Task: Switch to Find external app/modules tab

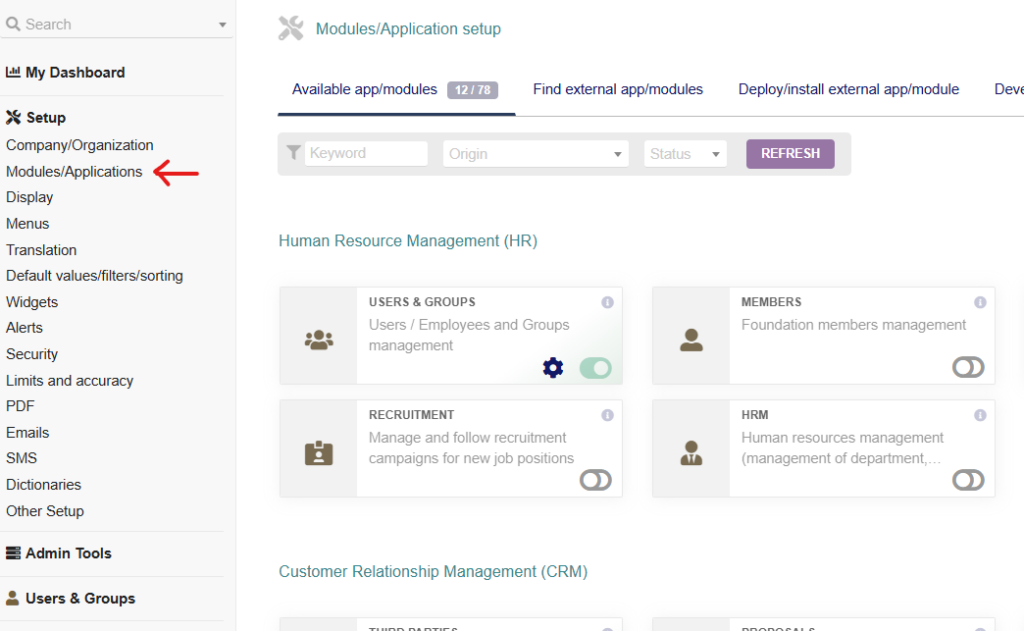Action: coord(617,90)
